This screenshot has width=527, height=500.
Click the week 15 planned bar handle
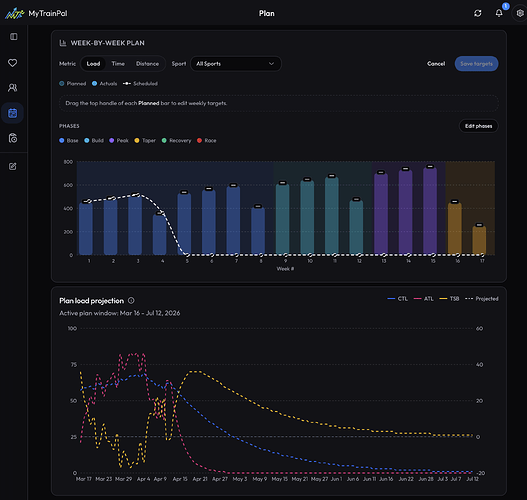pyautogui.click(x=430, y=166)
